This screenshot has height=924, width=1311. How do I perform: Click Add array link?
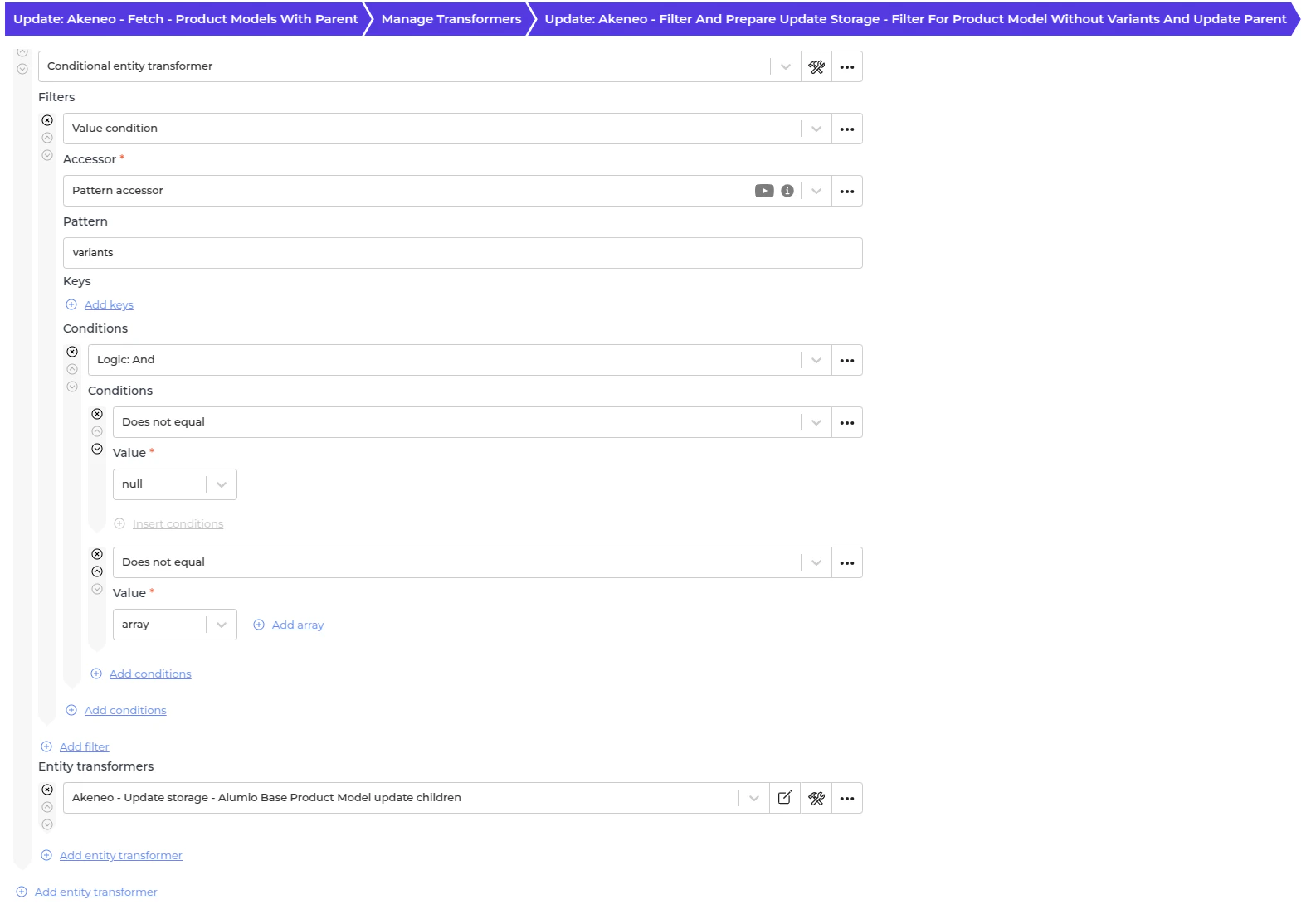(x=298, y=625)
